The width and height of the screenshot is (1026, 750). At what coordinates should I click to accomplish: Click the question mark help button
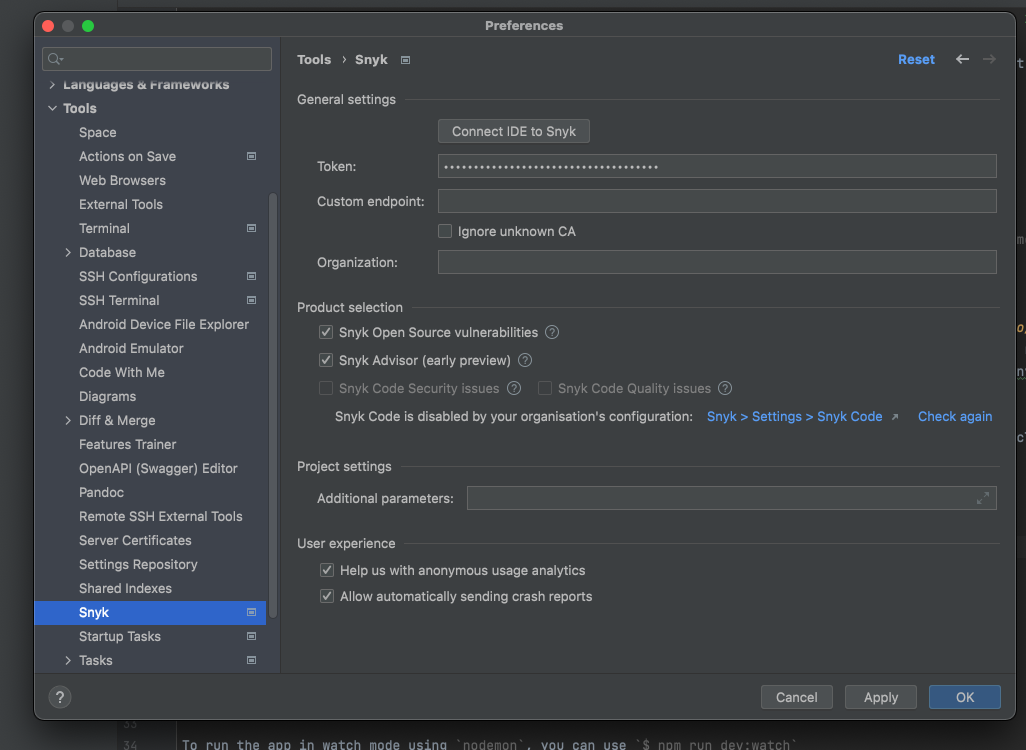click(x=60, y=698)
